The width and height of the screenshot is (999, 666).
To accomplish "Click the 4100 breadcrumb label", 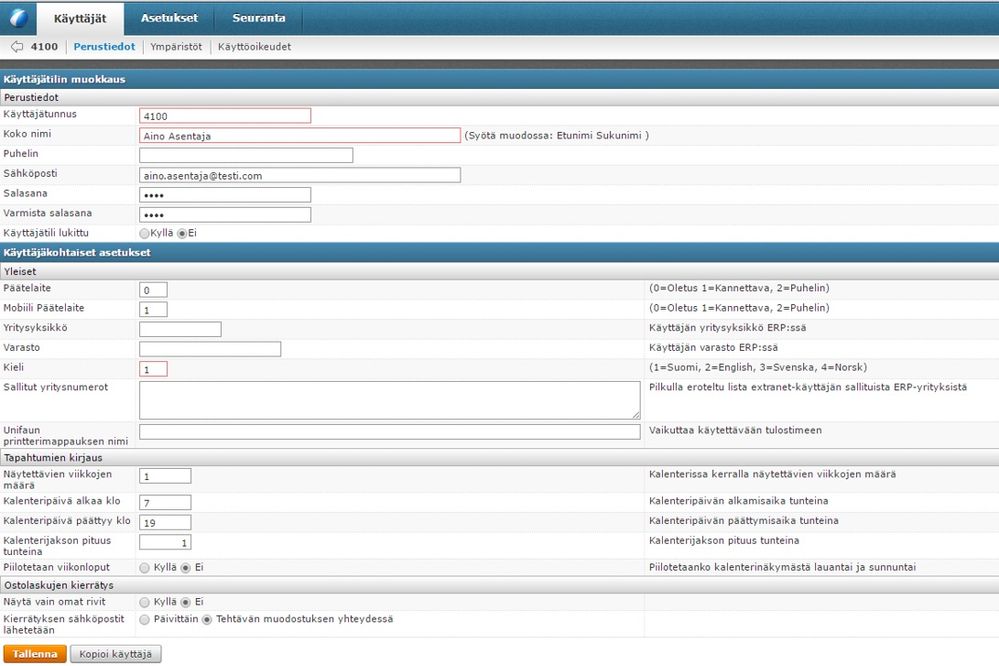I will tap(45, 47).
